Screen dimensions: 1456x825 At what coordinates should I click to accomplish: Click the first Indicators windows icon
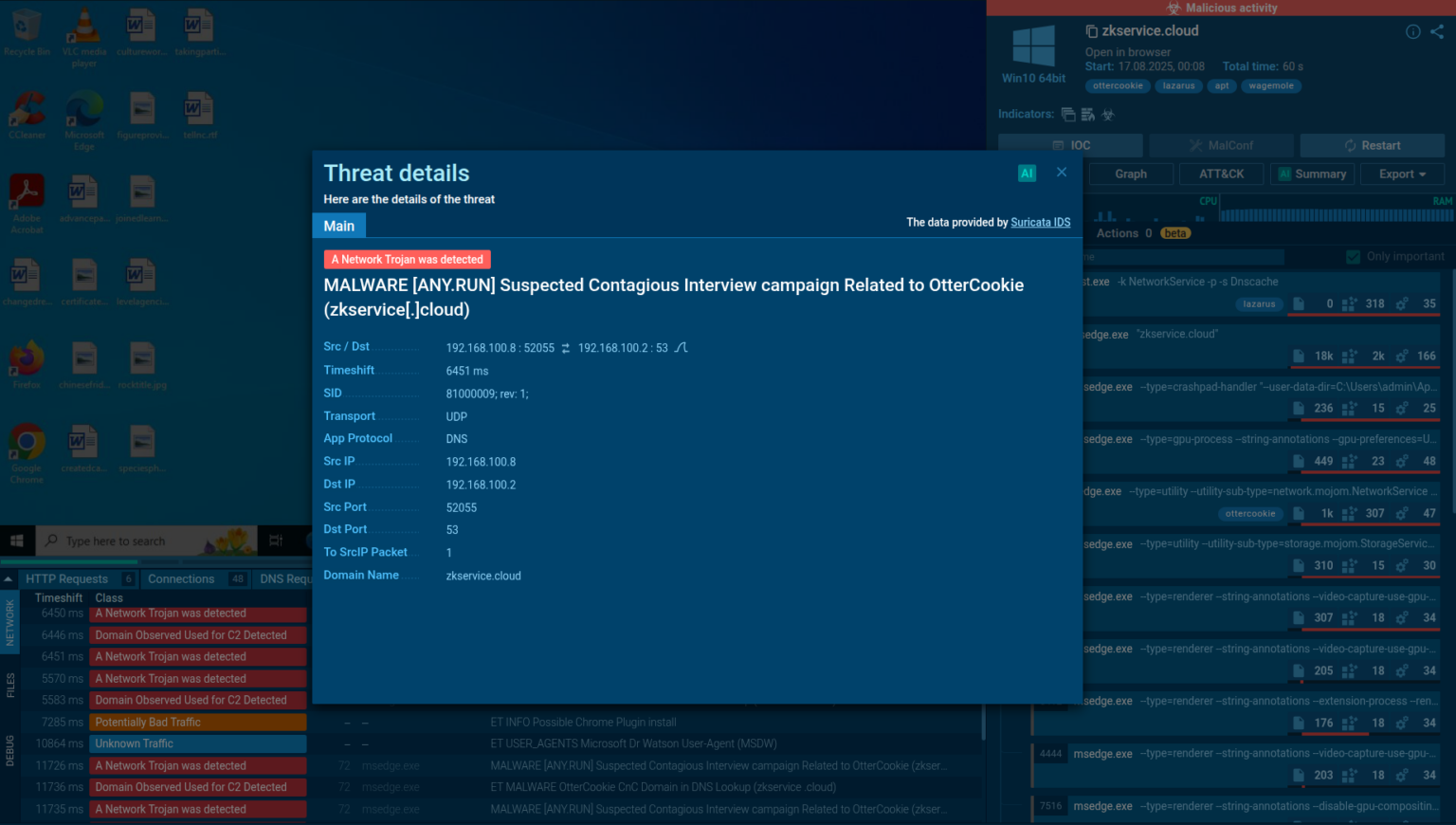click(1068, 115)
